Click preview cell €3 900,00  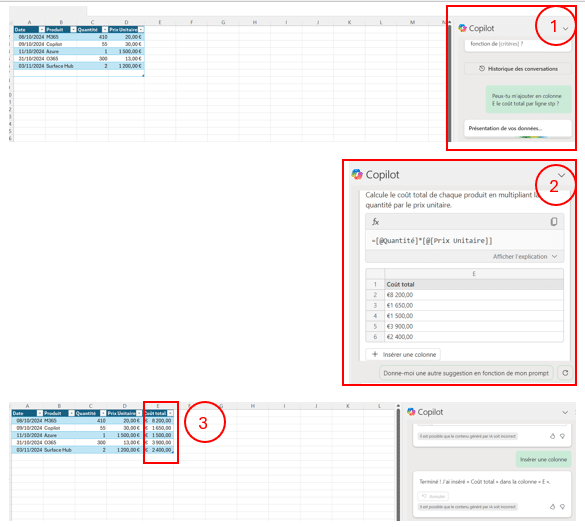[474, 326]
